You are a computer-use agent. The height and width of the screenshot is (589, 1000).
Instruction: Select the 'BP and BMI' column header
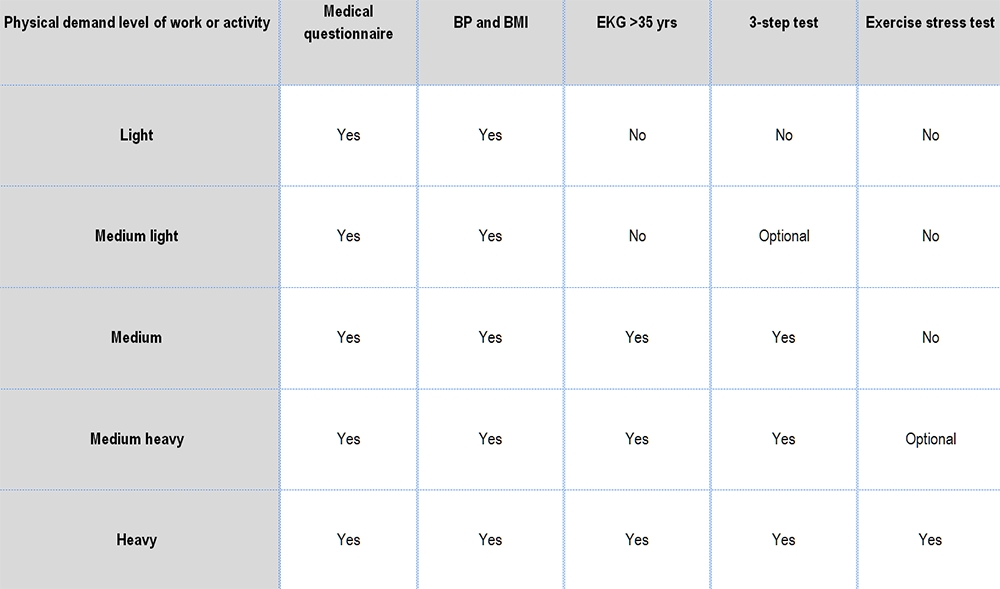click(490, 22)
